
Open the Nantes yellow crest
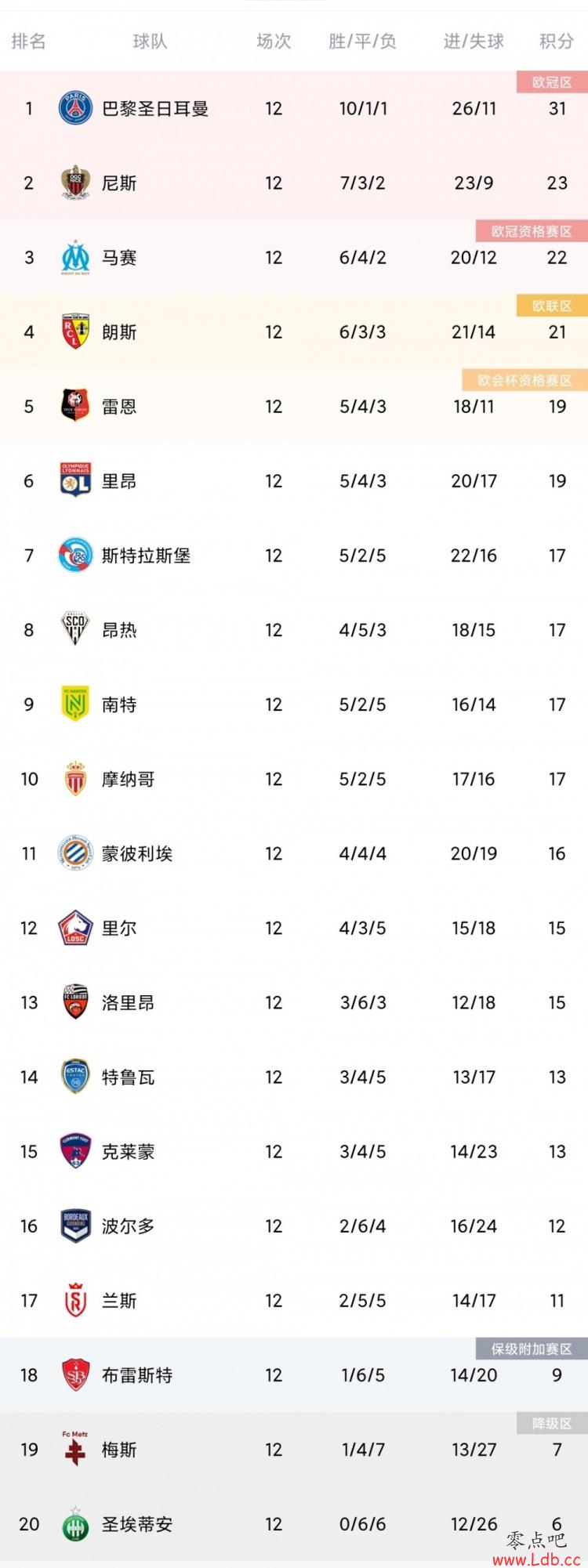76,704
